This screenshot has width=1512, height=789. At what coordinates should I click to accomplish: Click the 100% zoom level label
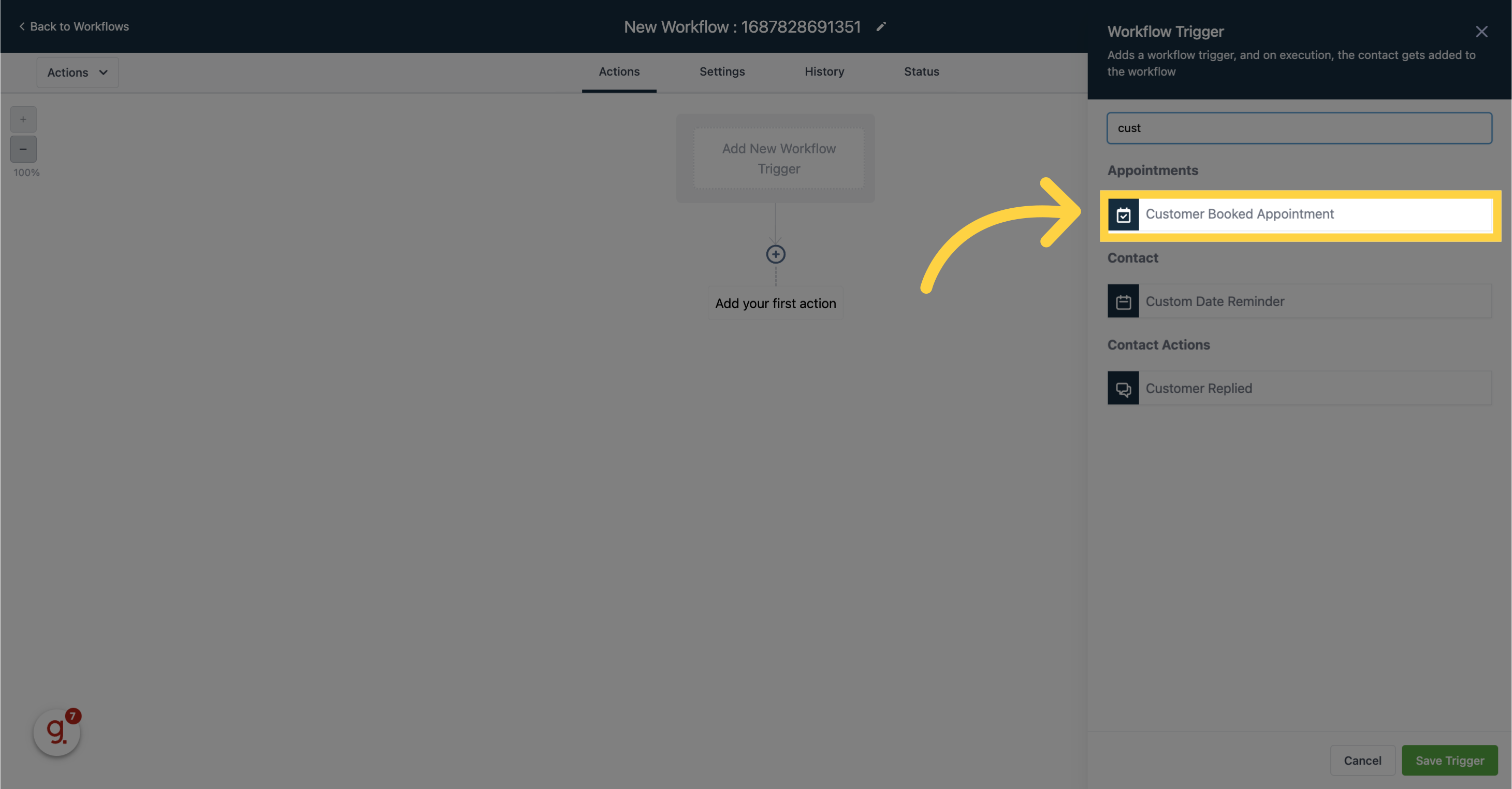[26, 173]
